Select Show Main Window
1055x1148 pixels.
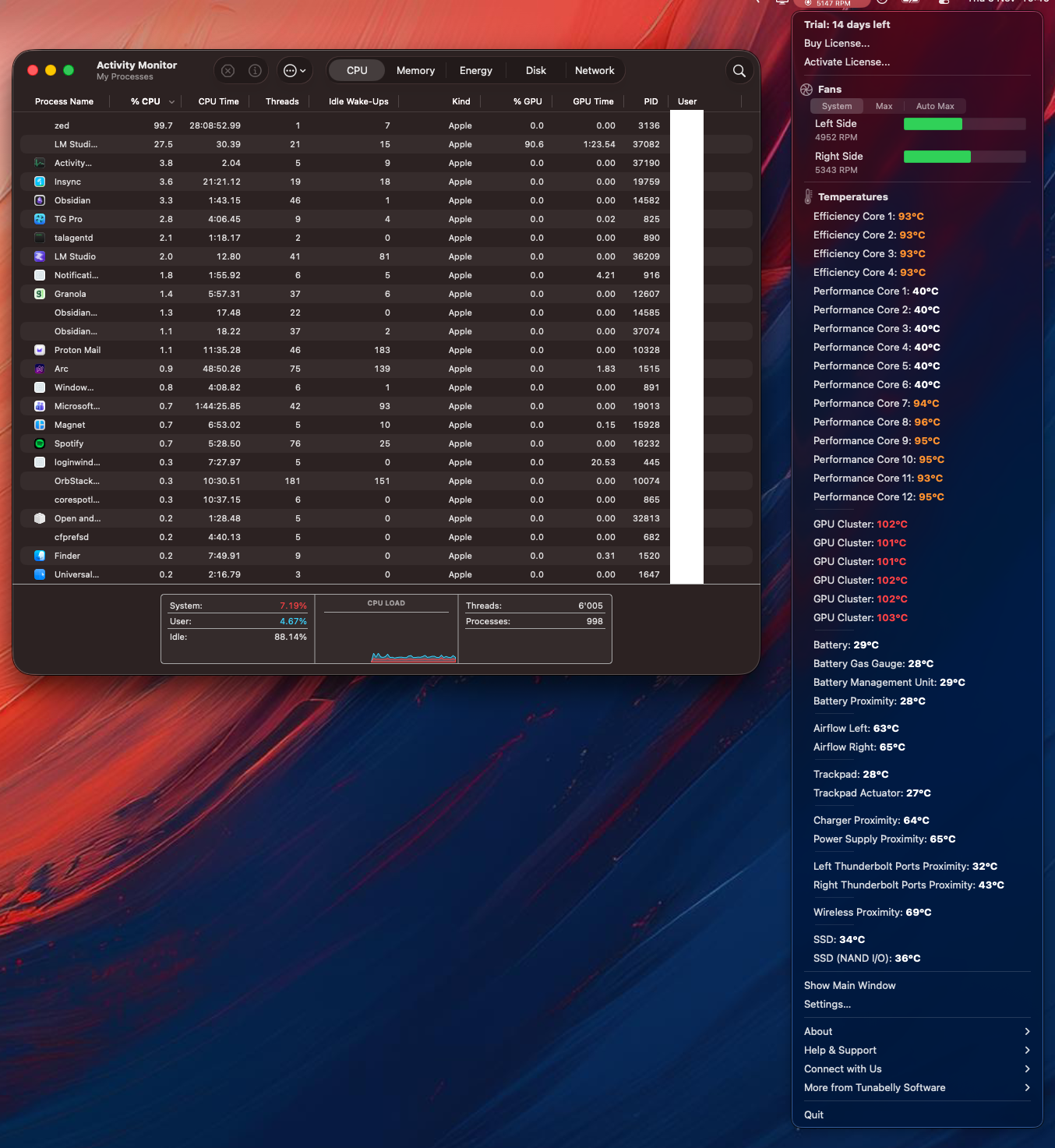point(850,986)
